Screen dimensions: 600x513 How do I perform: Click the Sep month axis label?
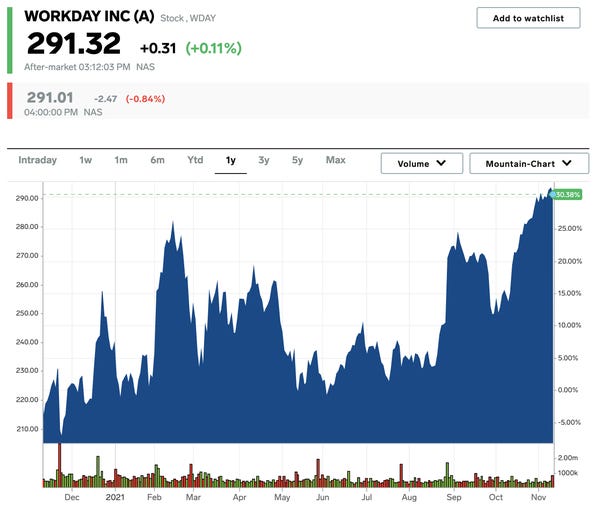(x=454, y=497)
